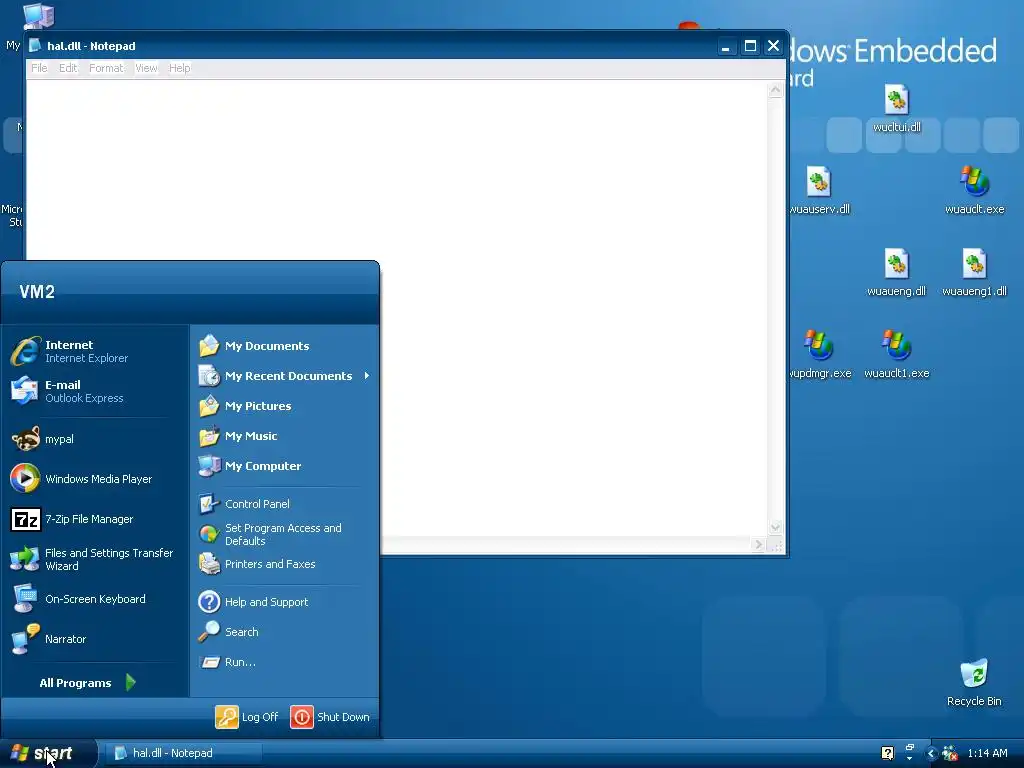Click the Log Off button

[x=248, y=716]
